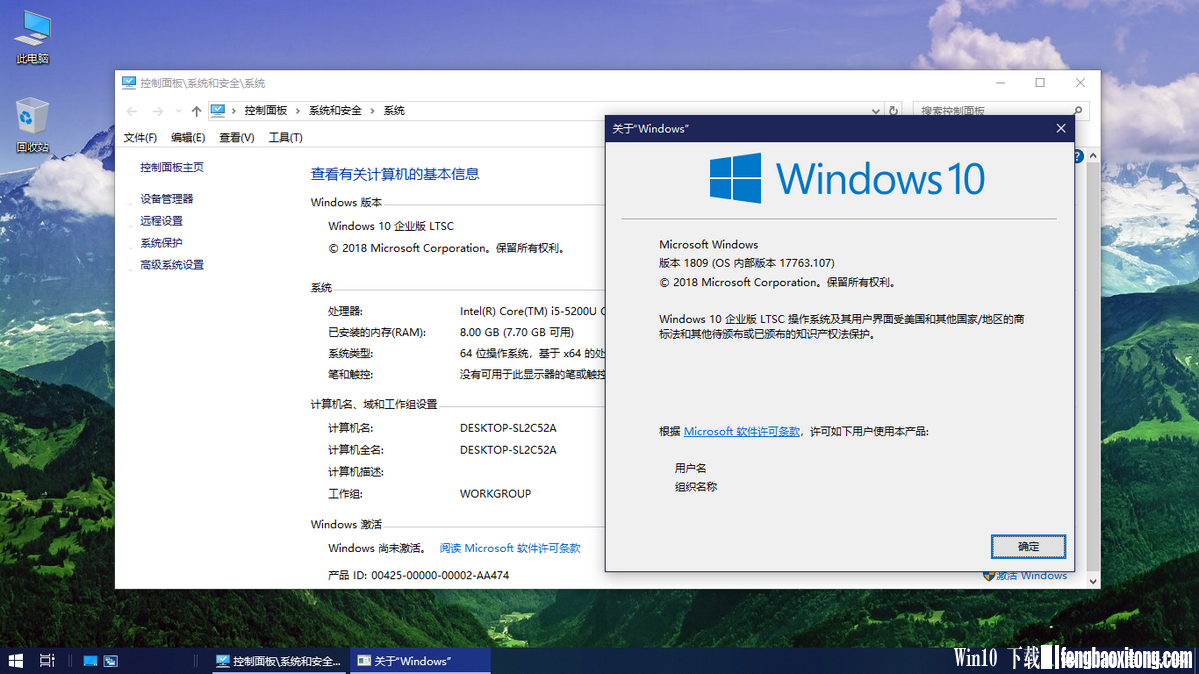1199x674 pixels.
Task: Open the Windows Start menu
Action: click(15, 660)
